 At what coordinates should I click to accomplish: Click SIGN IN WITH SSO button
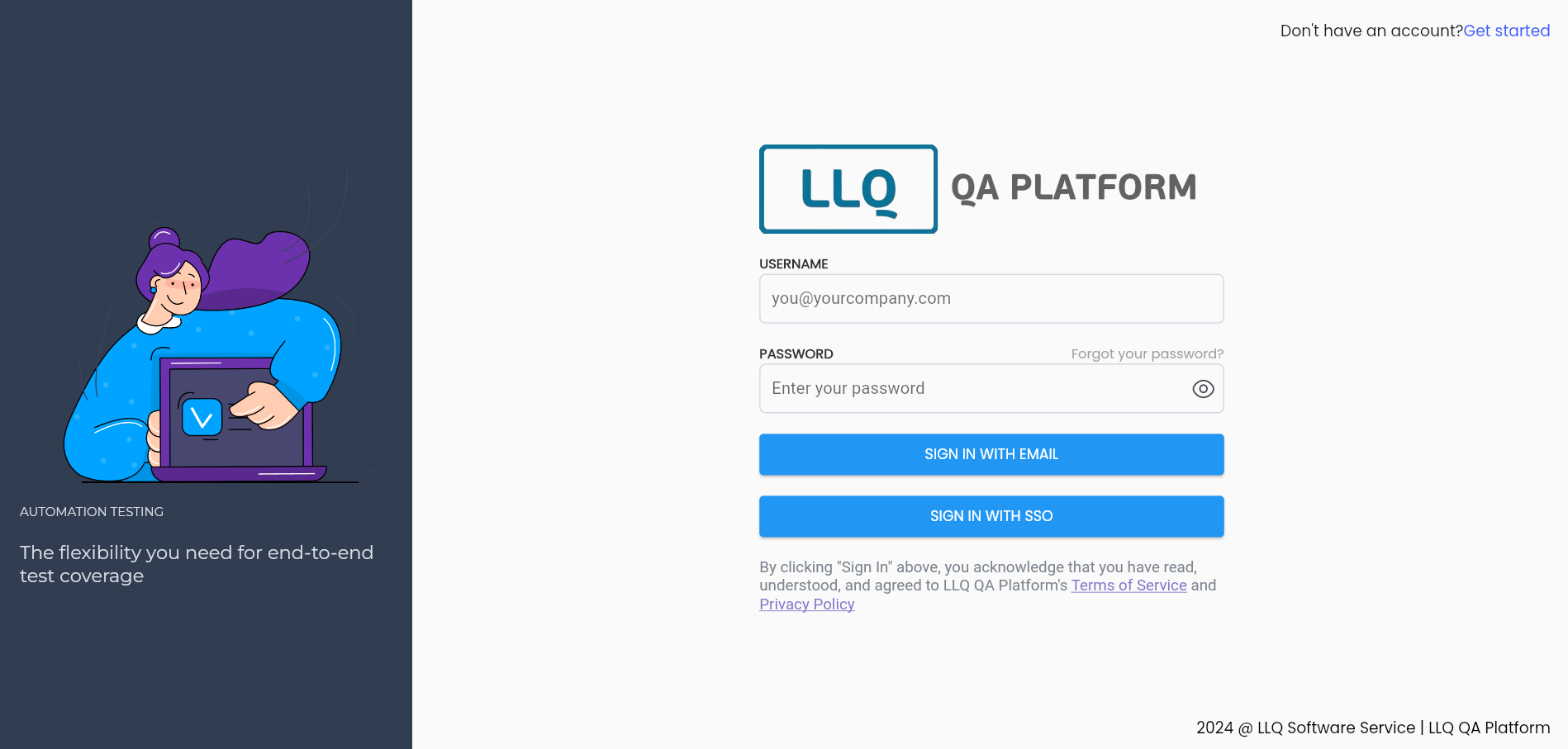click(991, 516)
